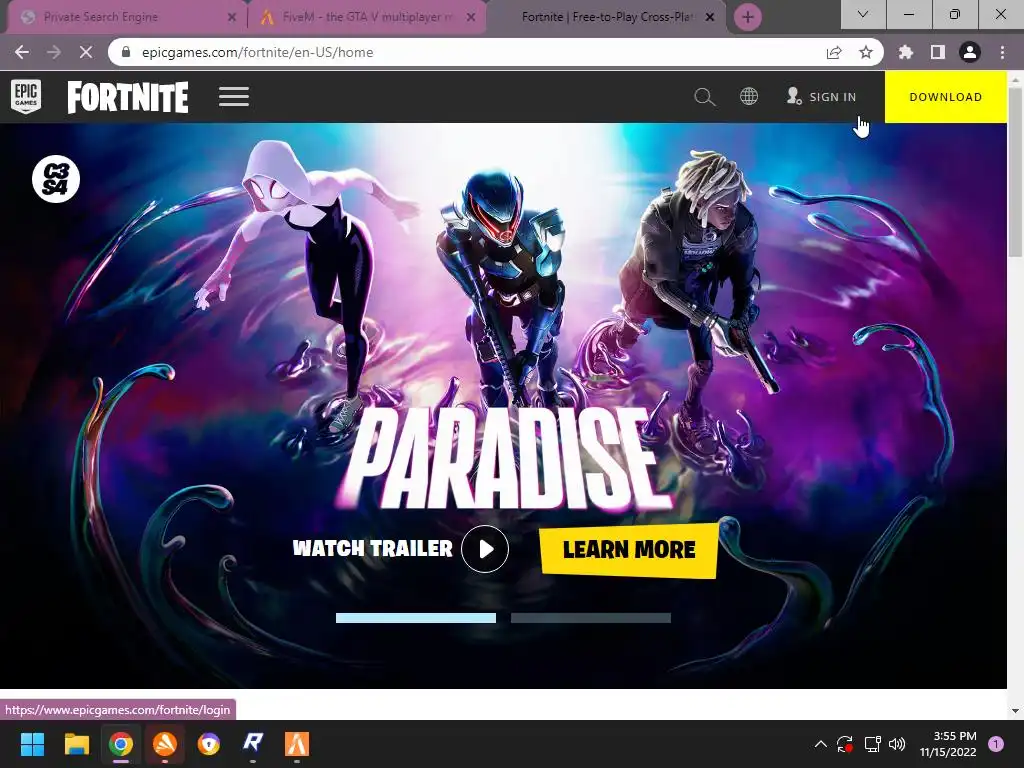Image resolution: width=1024 pixels, height=768 pixels.
Task: Click the Learn More button
Action: (629, 550)
